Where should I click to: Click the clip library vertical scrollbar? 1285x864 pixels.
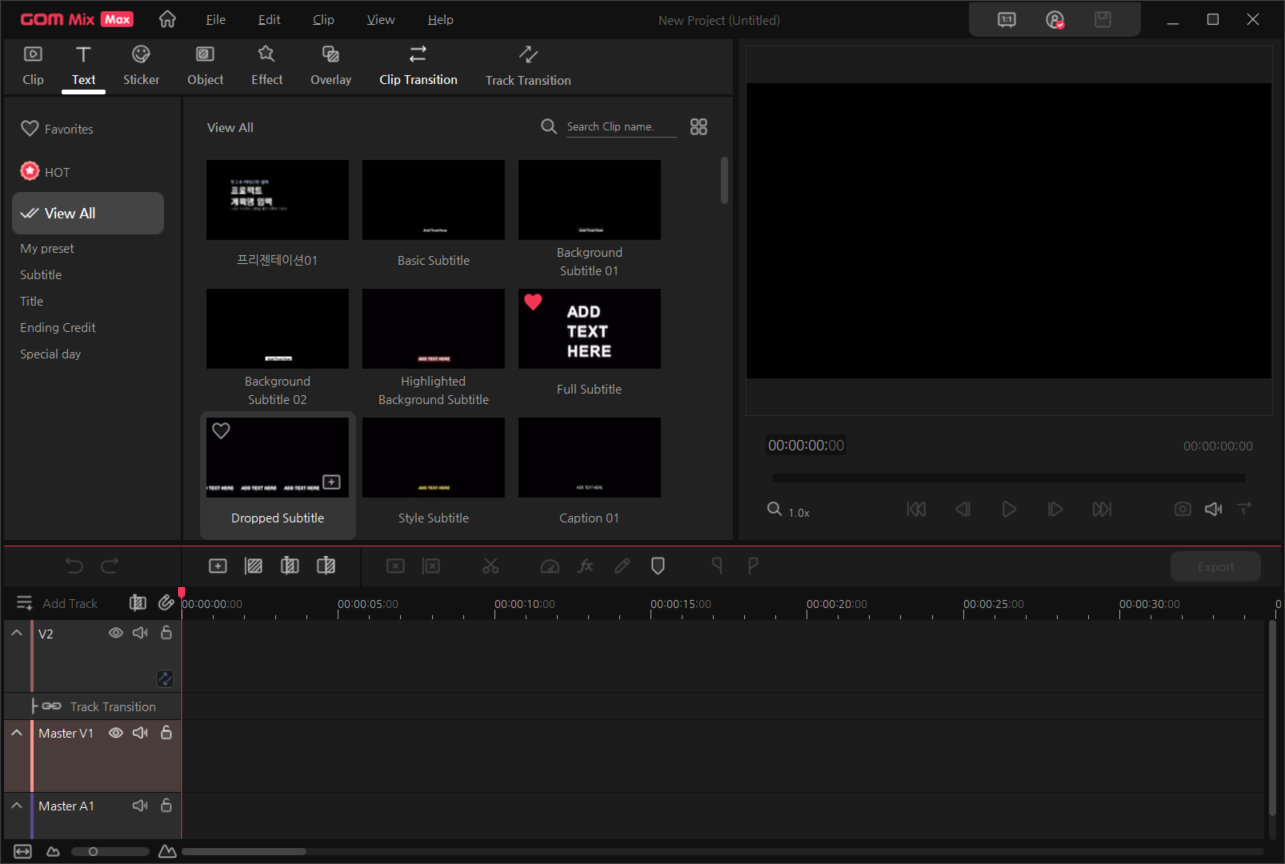point(724,180)
